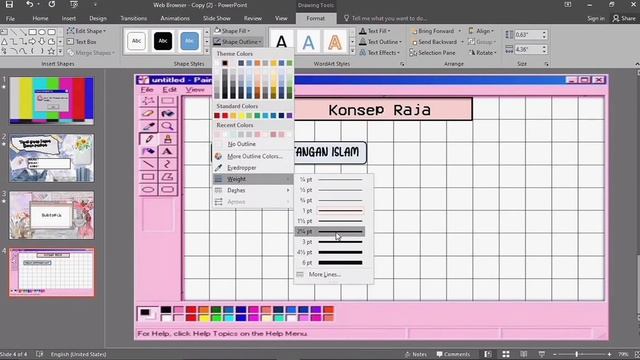The image size is (640, 360).
Task: Open the Dashes submenu
Action: click(x=253, y=190)
